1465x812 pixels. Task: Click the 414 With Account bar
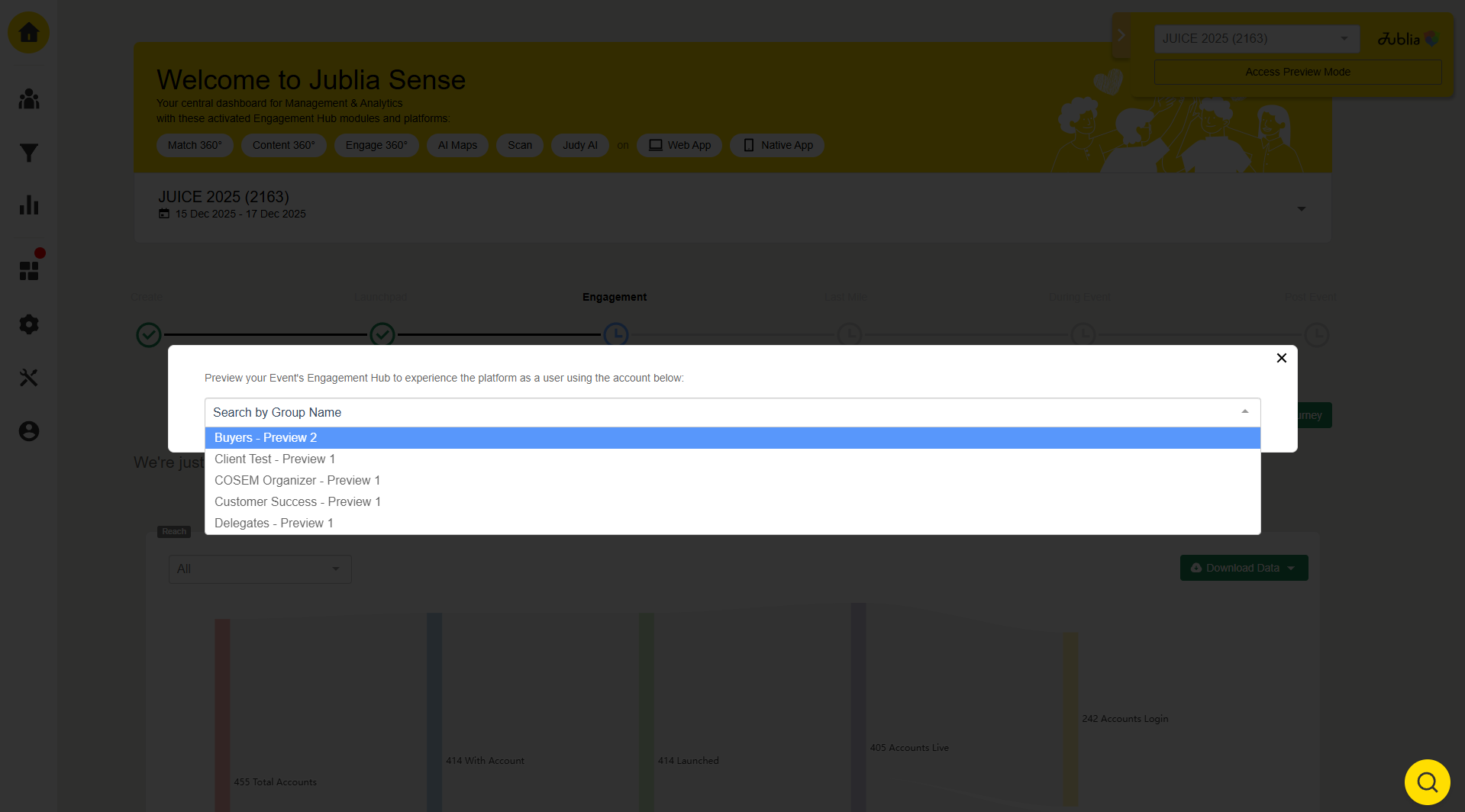coord(434,712)
